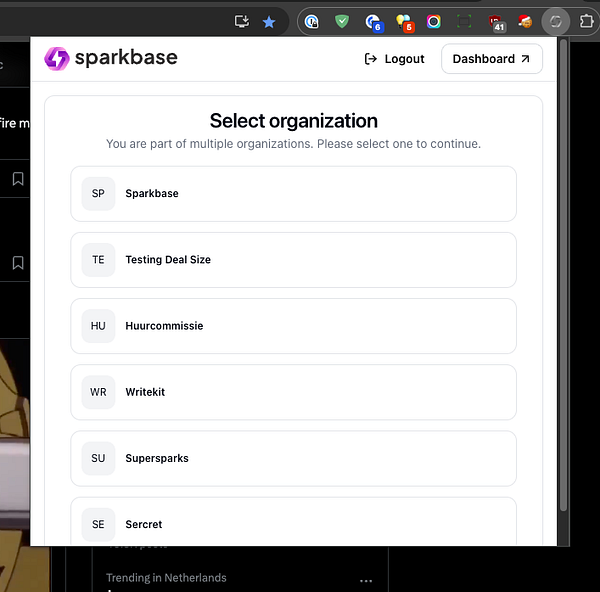Image resolution: width=600 pixels, height=592 pixels.
Task: Click the rainbow circle extension icon
Action: pyautogui.click(x=434, y=22)
